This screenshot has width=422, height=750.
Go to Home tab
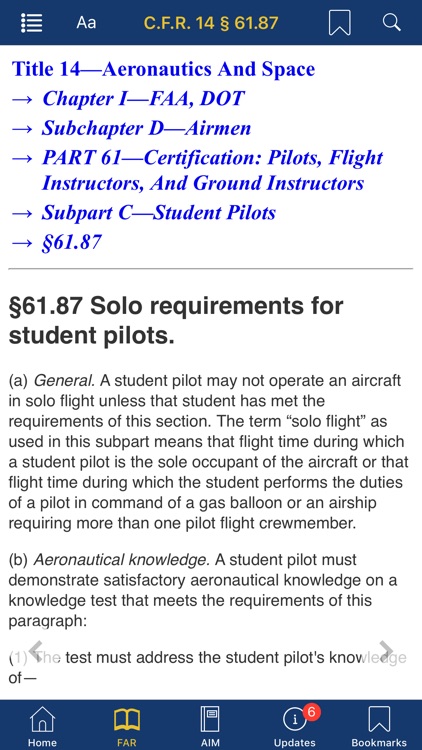[42, 726]
